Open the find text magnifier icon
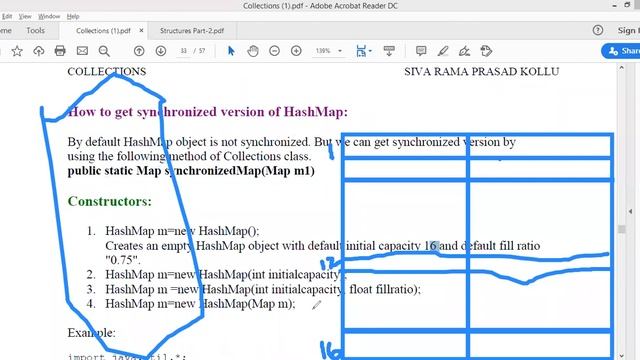This screenshot has width=640, height=360. 104,51
